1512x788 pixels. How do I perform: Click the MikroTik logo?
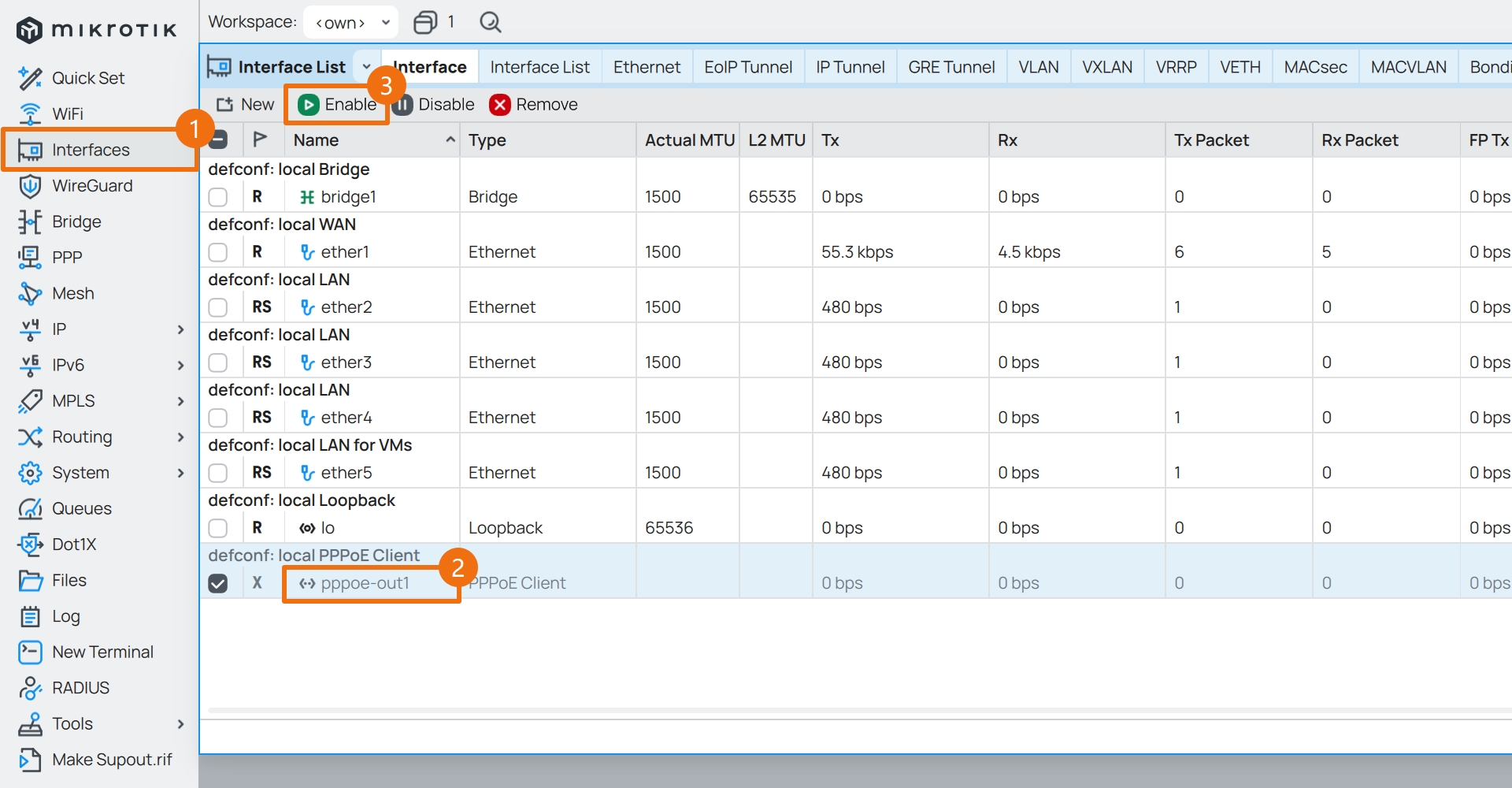(96, 30)
